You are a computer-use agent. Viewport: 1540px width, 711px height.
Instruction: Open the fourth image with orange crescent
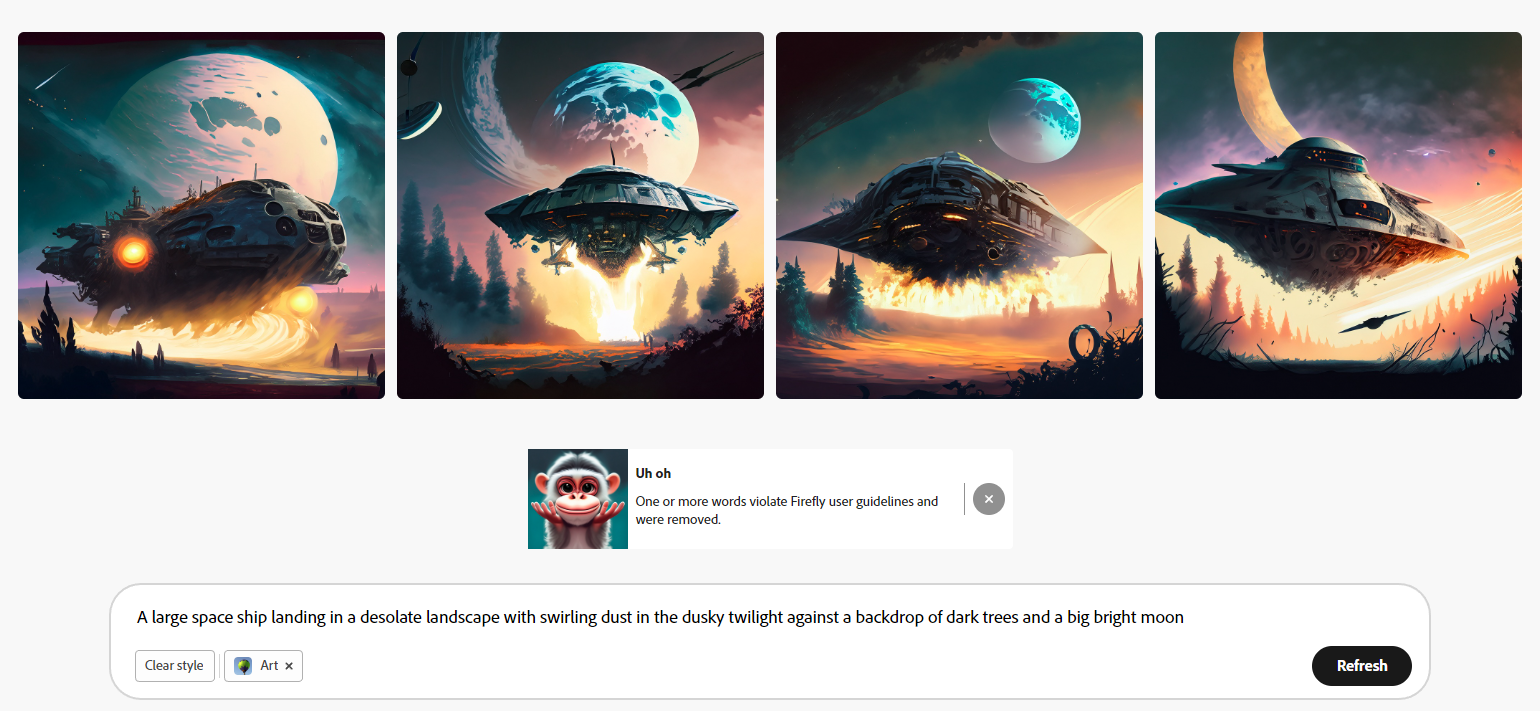click(x=1338, y=215)
